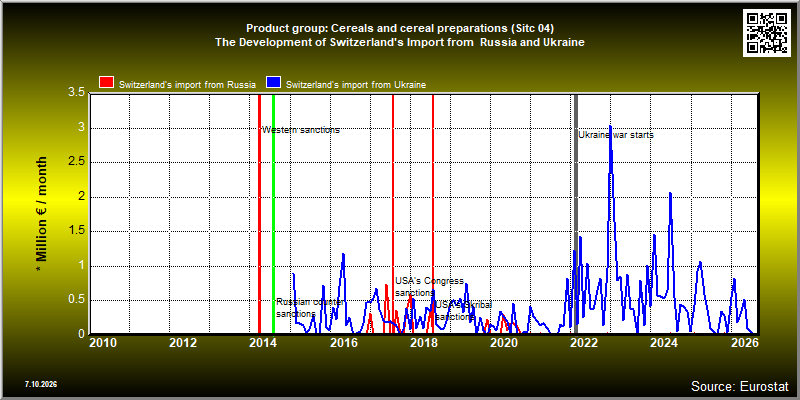The height and width of the screenshot is (400, 800).
Task: Click the blue Ukraine legend swatch
Action: coord(274,84)
